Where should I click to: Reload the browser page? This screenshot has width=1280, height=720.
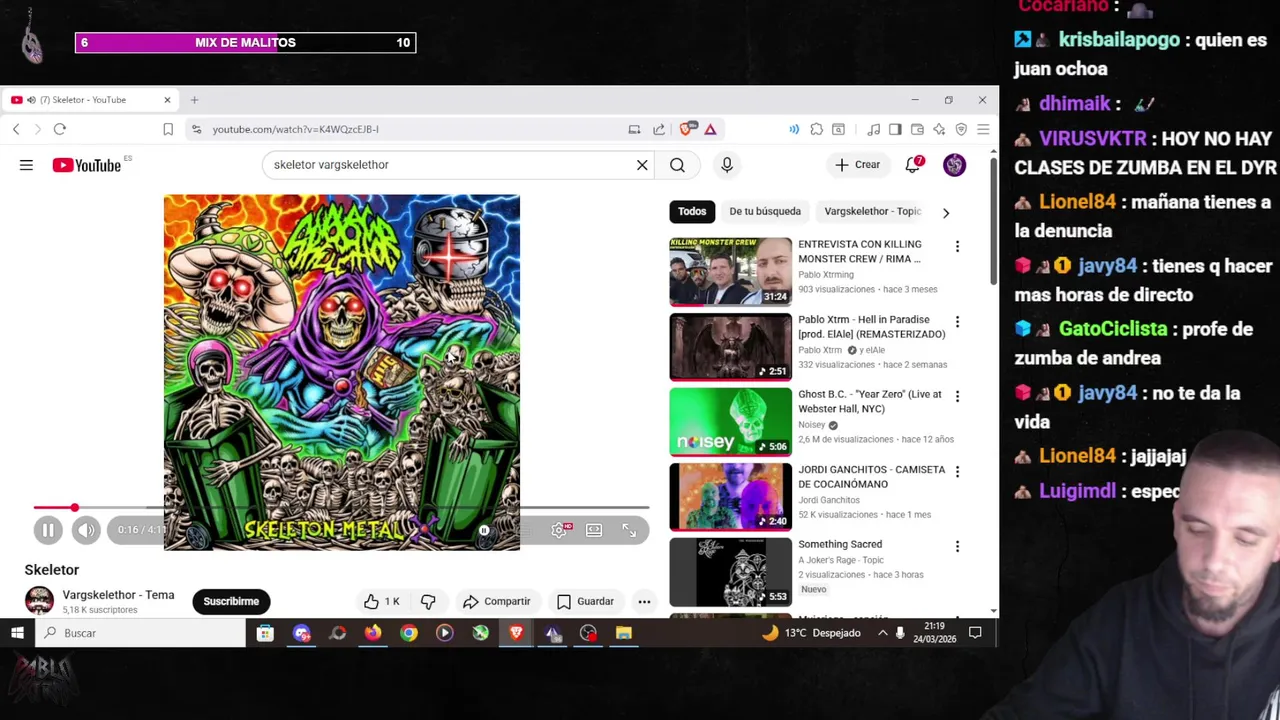[60, 129]
